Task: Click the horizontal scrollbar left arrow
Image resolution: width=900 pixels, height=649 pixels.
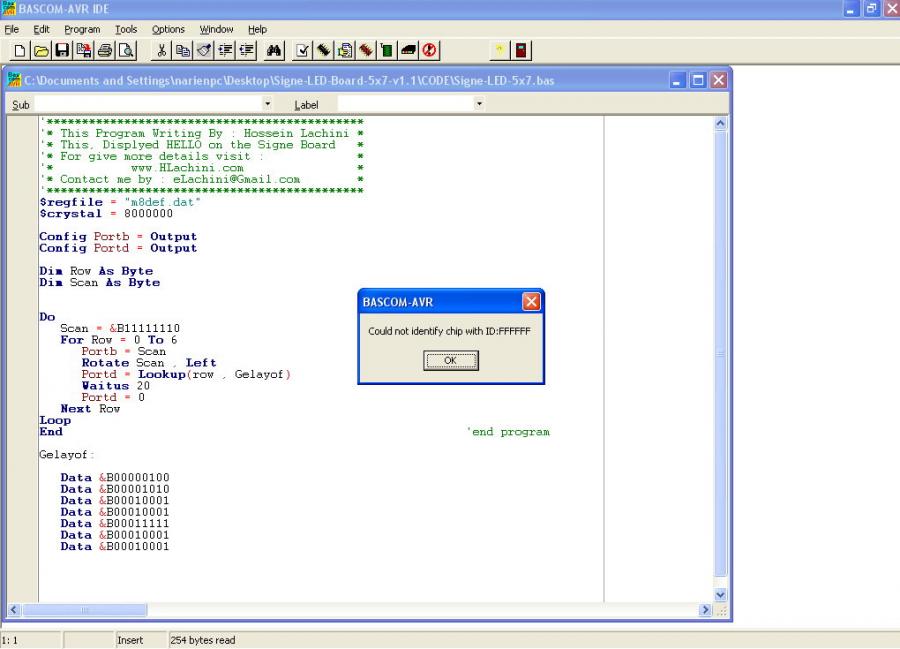Action: point(14,610)
